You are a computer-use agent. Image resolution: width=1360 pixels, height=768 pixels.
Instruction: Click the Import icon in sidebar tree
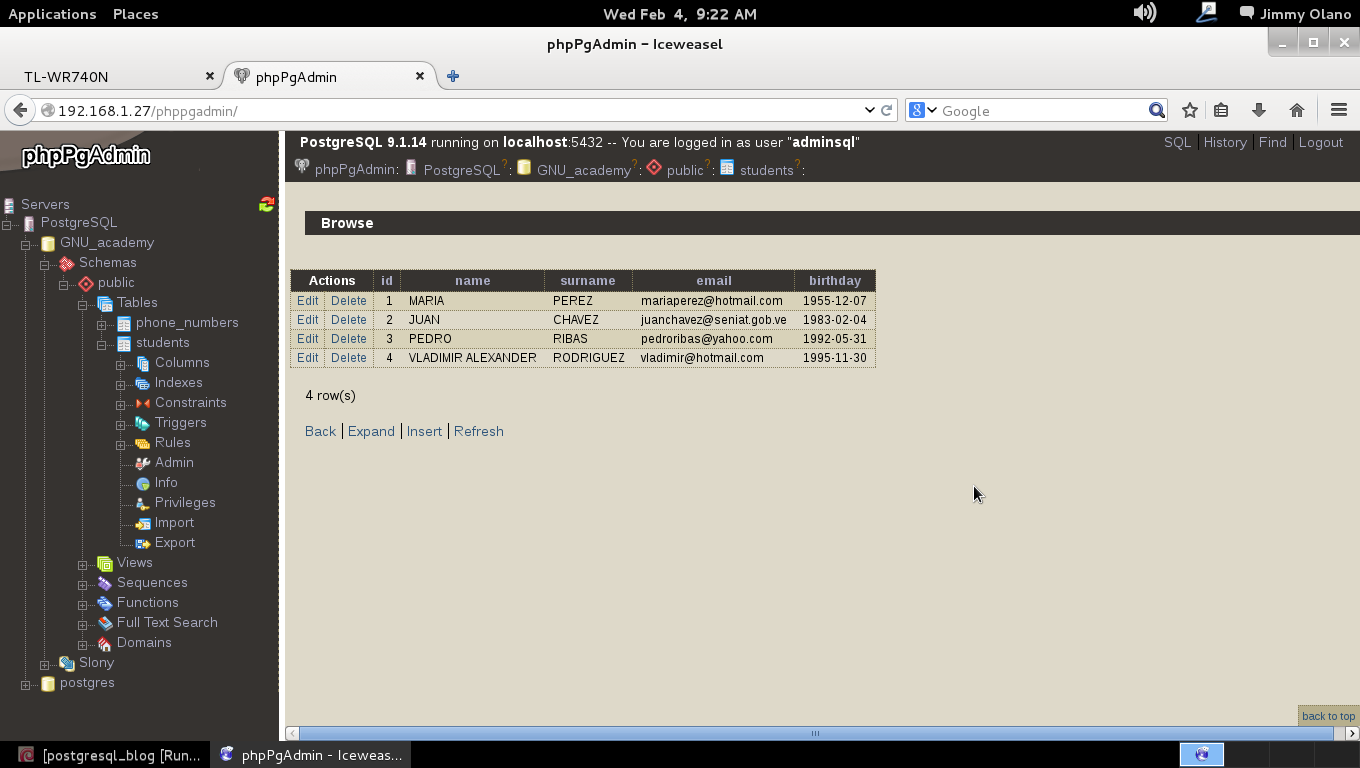143,523
